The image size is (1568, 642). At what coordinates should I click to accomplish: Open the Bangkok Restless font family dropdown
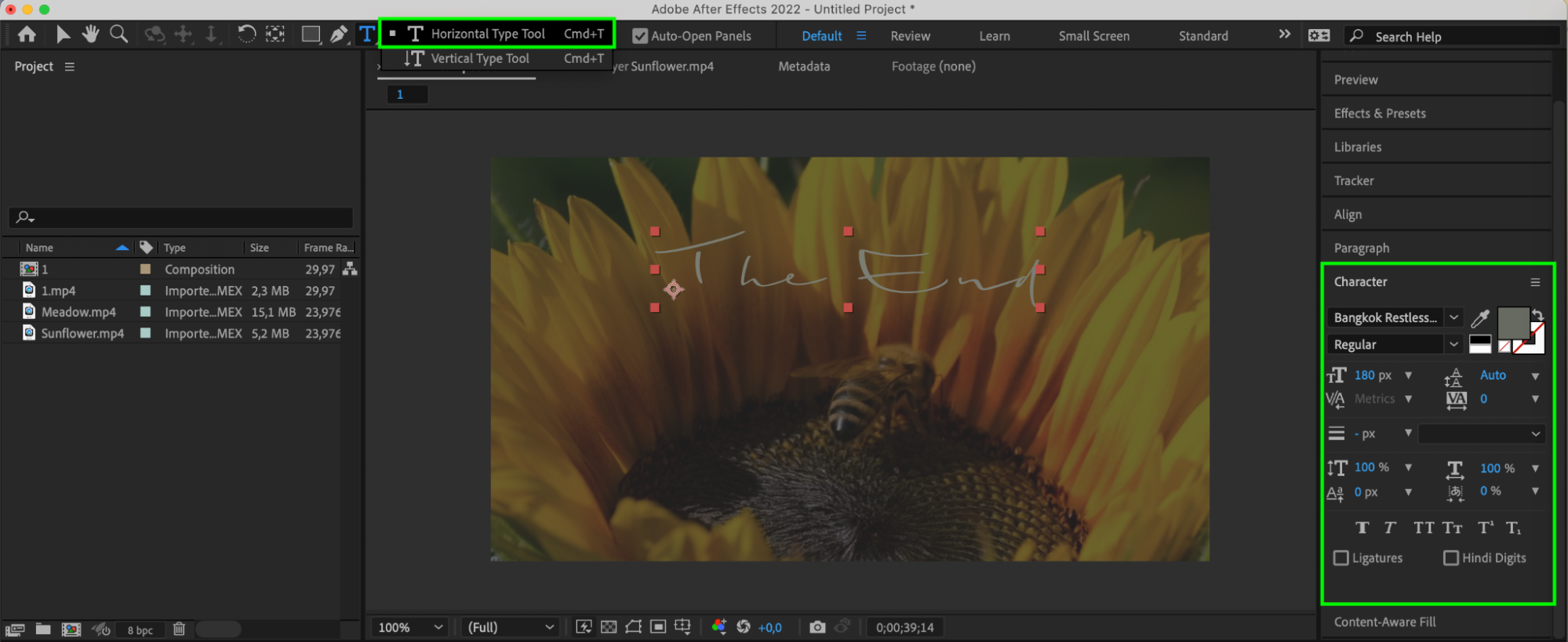pyautogui.click(x=1453, y=317)
